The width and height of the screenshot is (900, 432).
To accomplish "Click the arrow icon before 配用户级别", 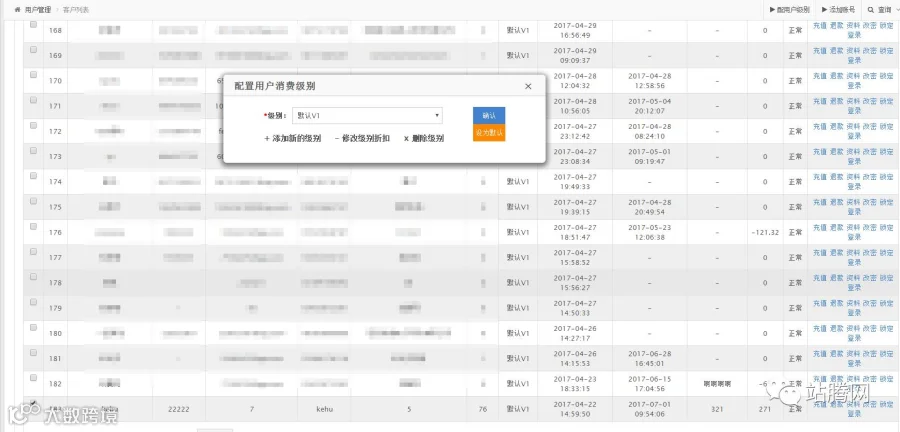I will [771, 10].
